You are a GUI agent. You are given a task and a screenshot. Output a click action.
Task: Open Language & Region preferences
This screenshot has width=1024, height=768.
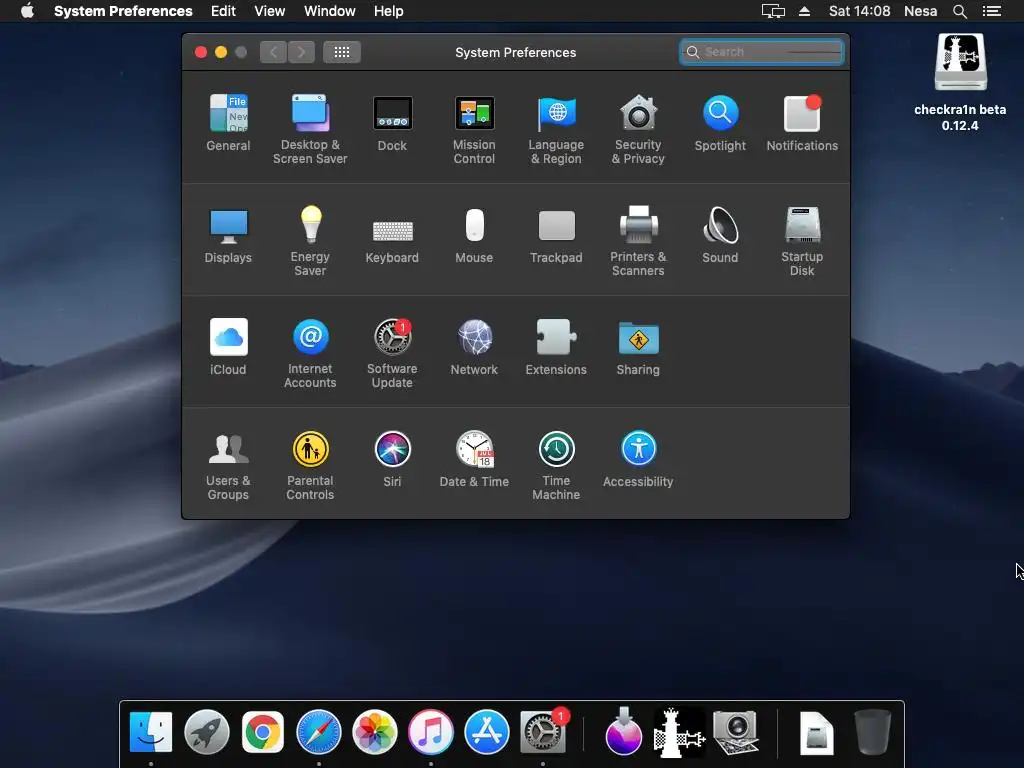click(556, 130)
